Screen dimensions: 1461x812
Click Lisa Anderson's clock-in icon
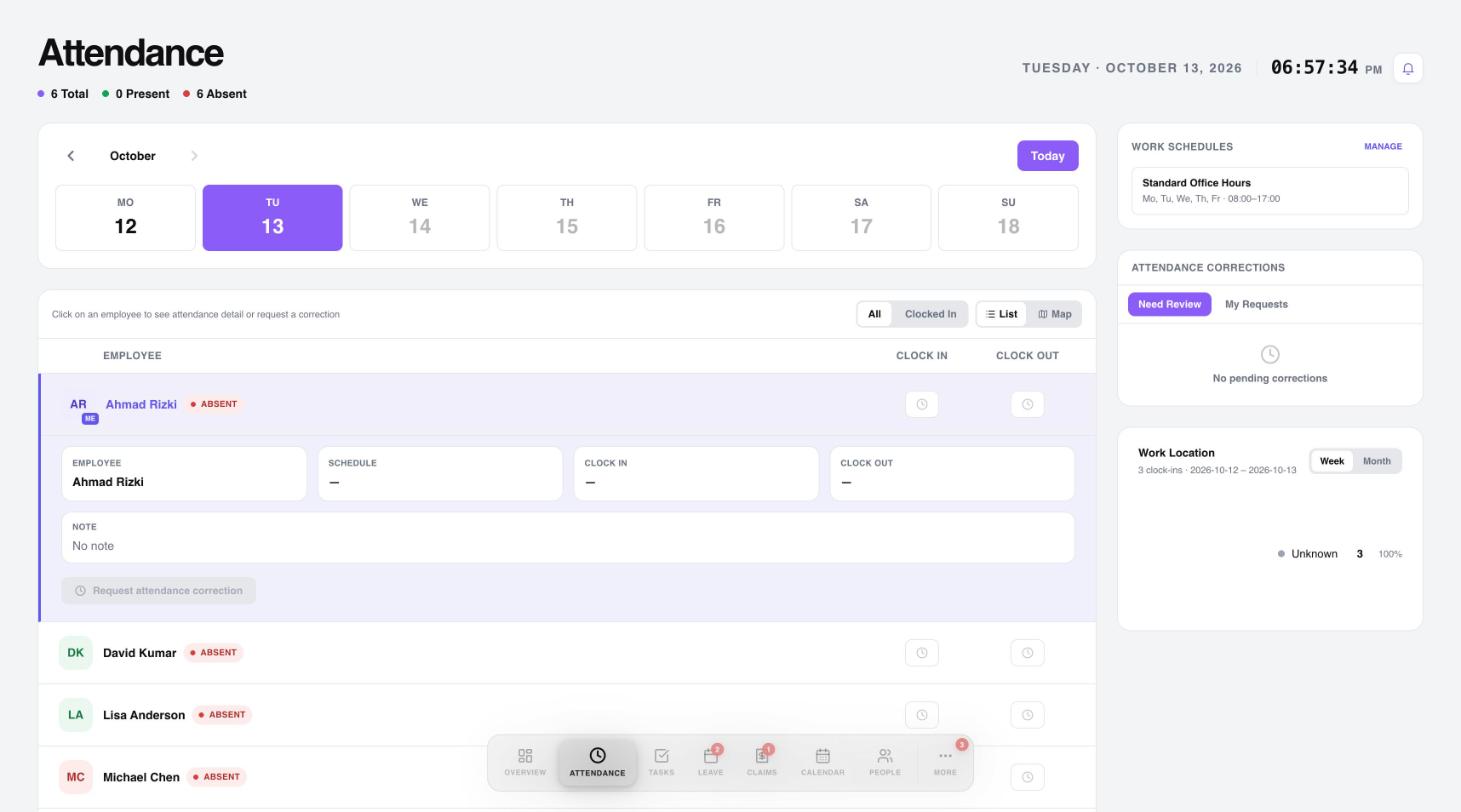(922, 715)
